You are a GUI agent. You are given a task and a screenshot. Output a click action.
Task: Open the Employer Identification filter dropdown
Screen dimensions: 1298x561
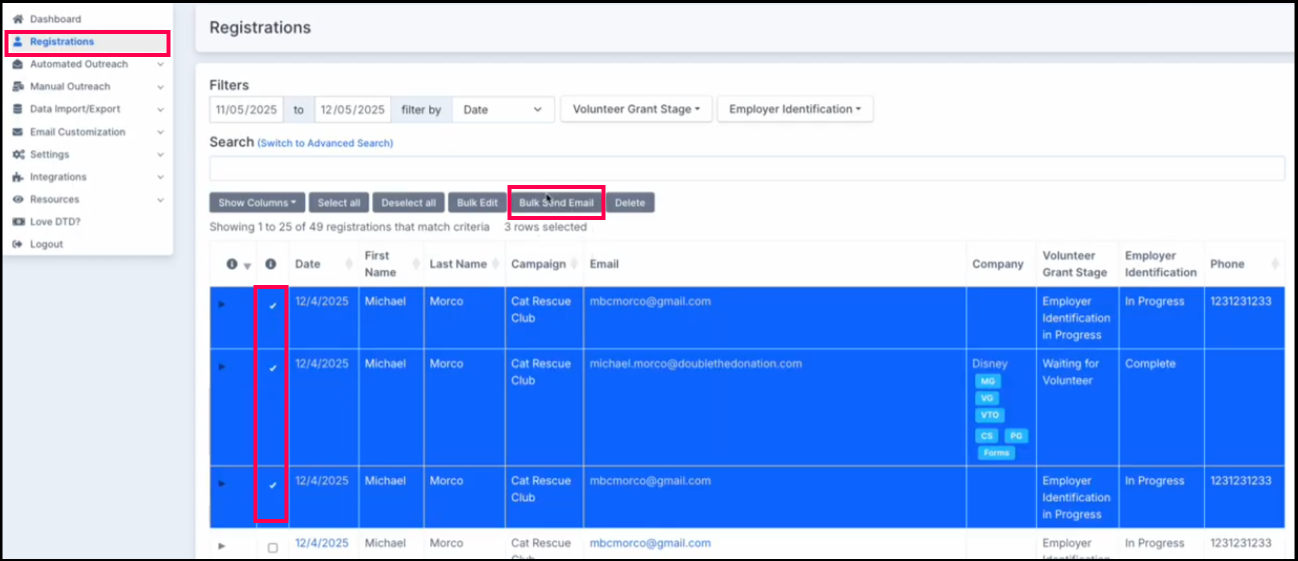794,109
